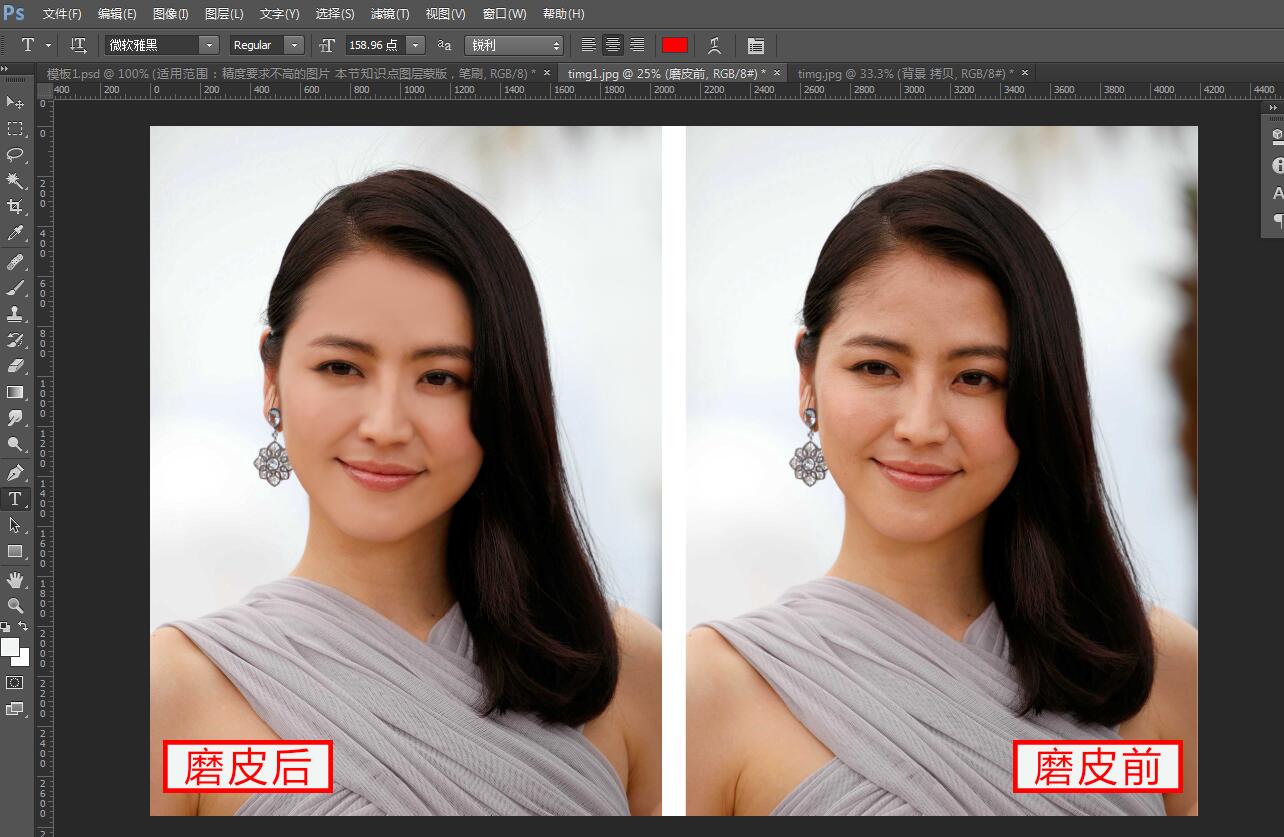
Task: Open the 选择(S) menu
Action: pos(335,14)
